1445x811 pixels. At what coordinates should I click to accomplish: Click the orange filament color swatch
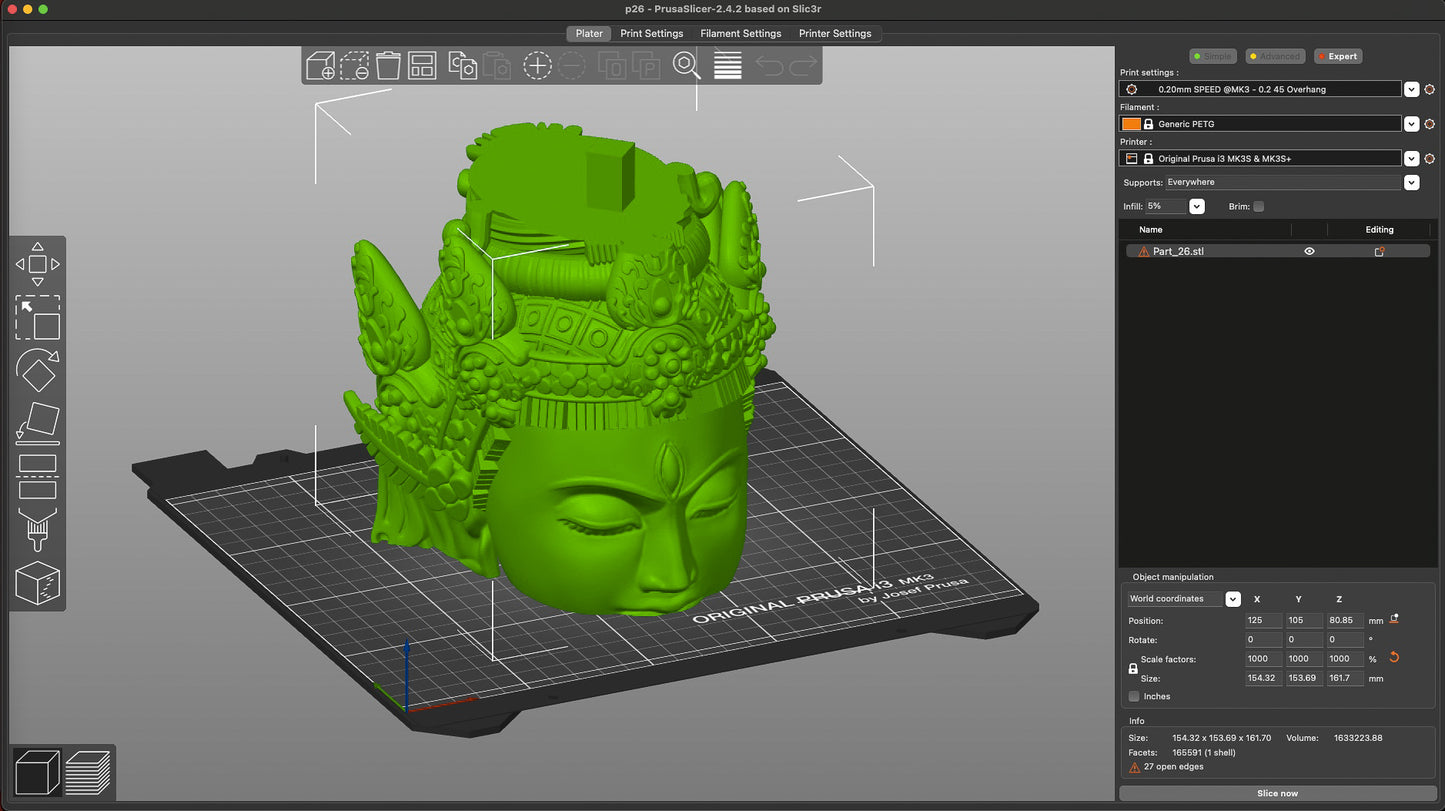1131,124
